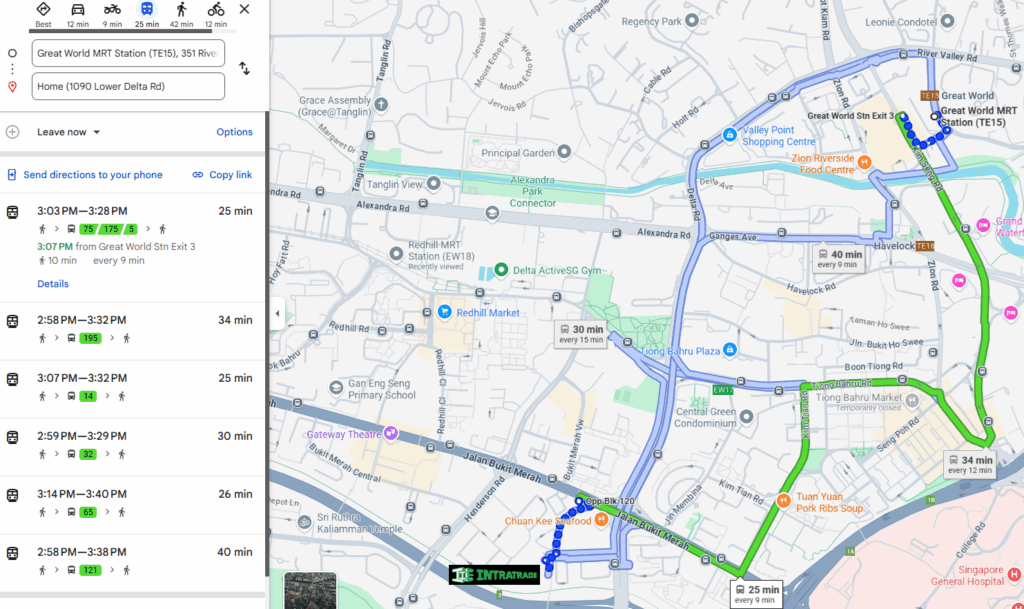Open the Leave now dropdown
1024x609 pixels.
tap(69, 132)
